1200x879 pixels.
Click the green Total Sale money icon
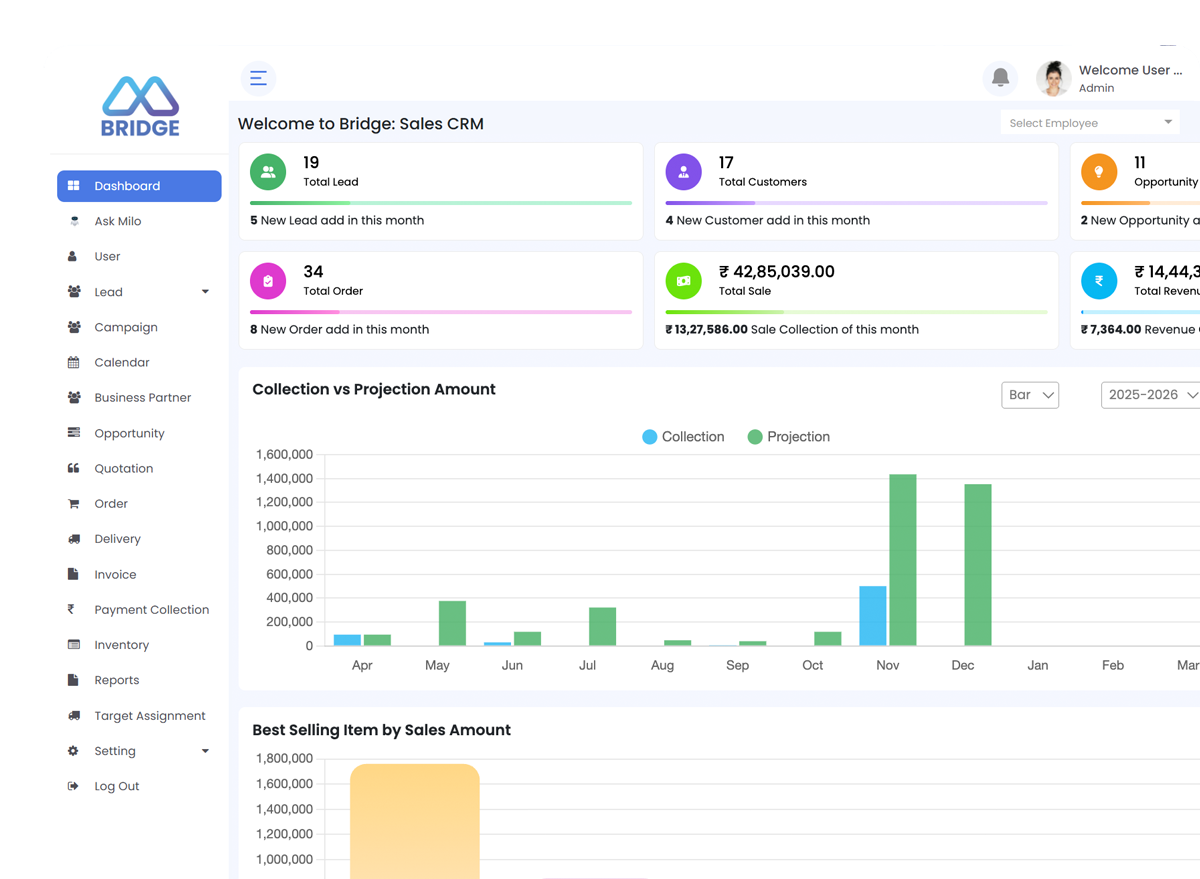pos(683,281)
